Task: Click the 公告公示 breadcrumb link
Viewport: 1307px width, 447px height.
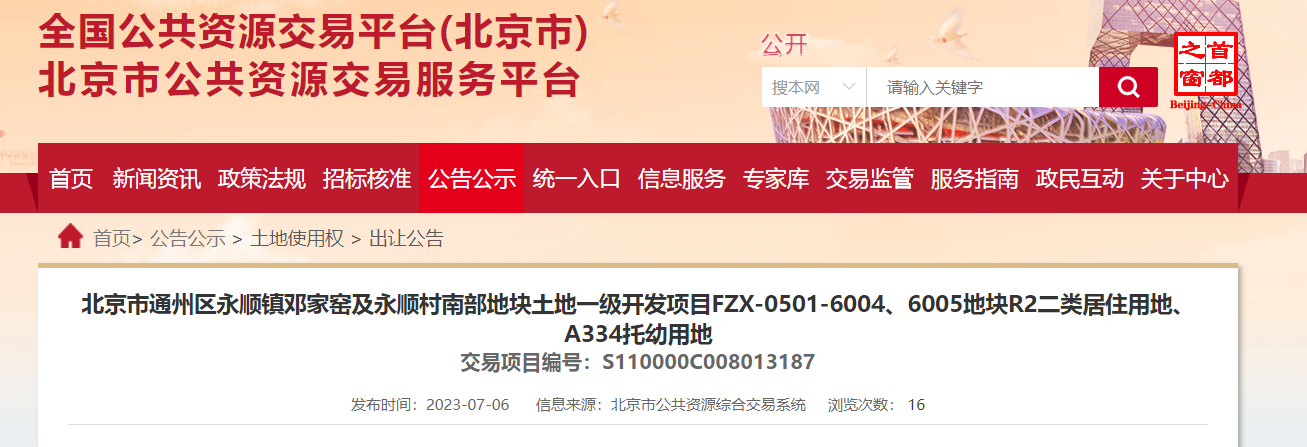Action: pyautogui.click(x=188, y=238)
